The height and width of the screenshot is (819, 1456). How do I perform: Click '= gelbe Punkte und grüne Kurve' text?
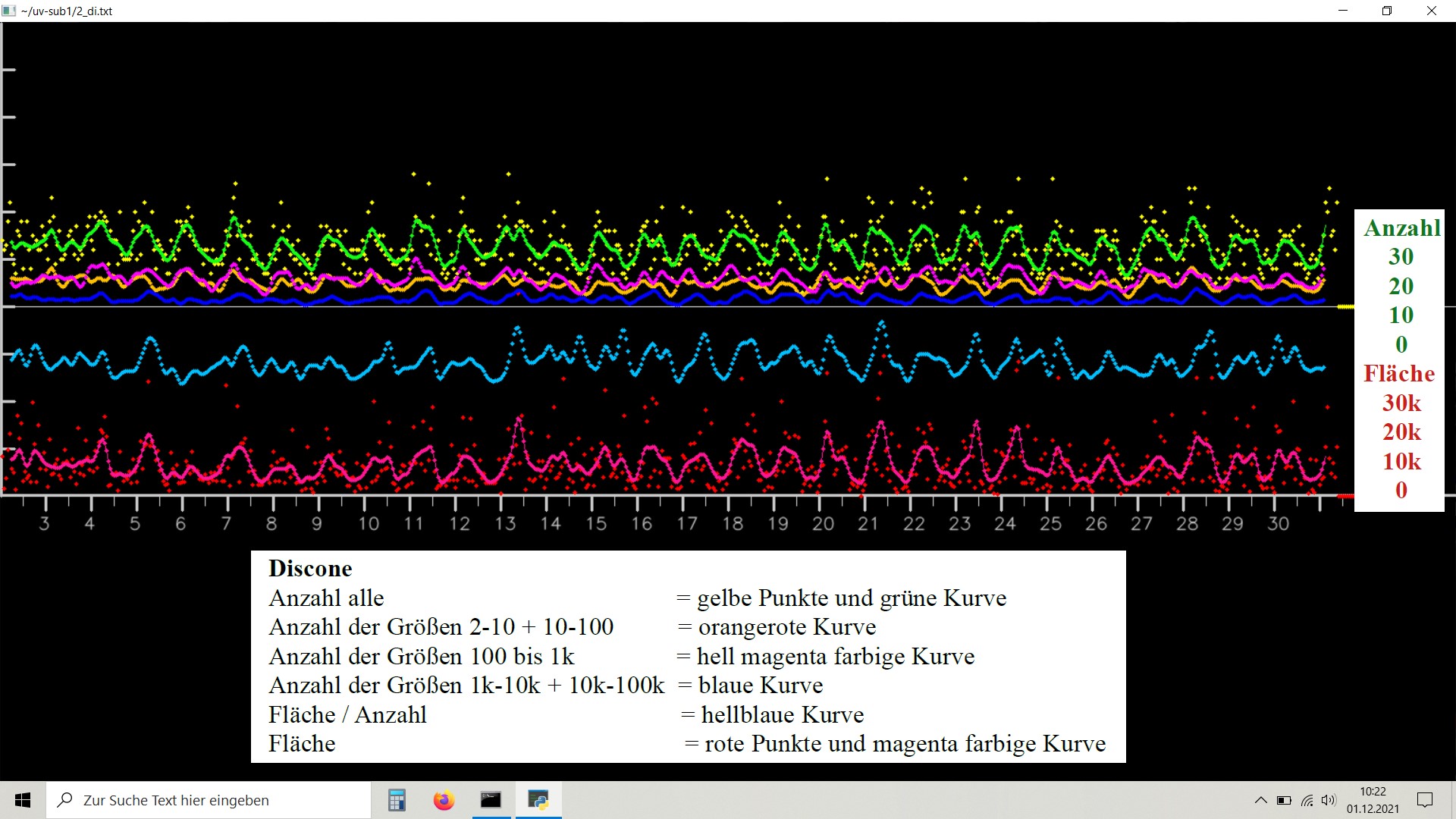[841, 598]
